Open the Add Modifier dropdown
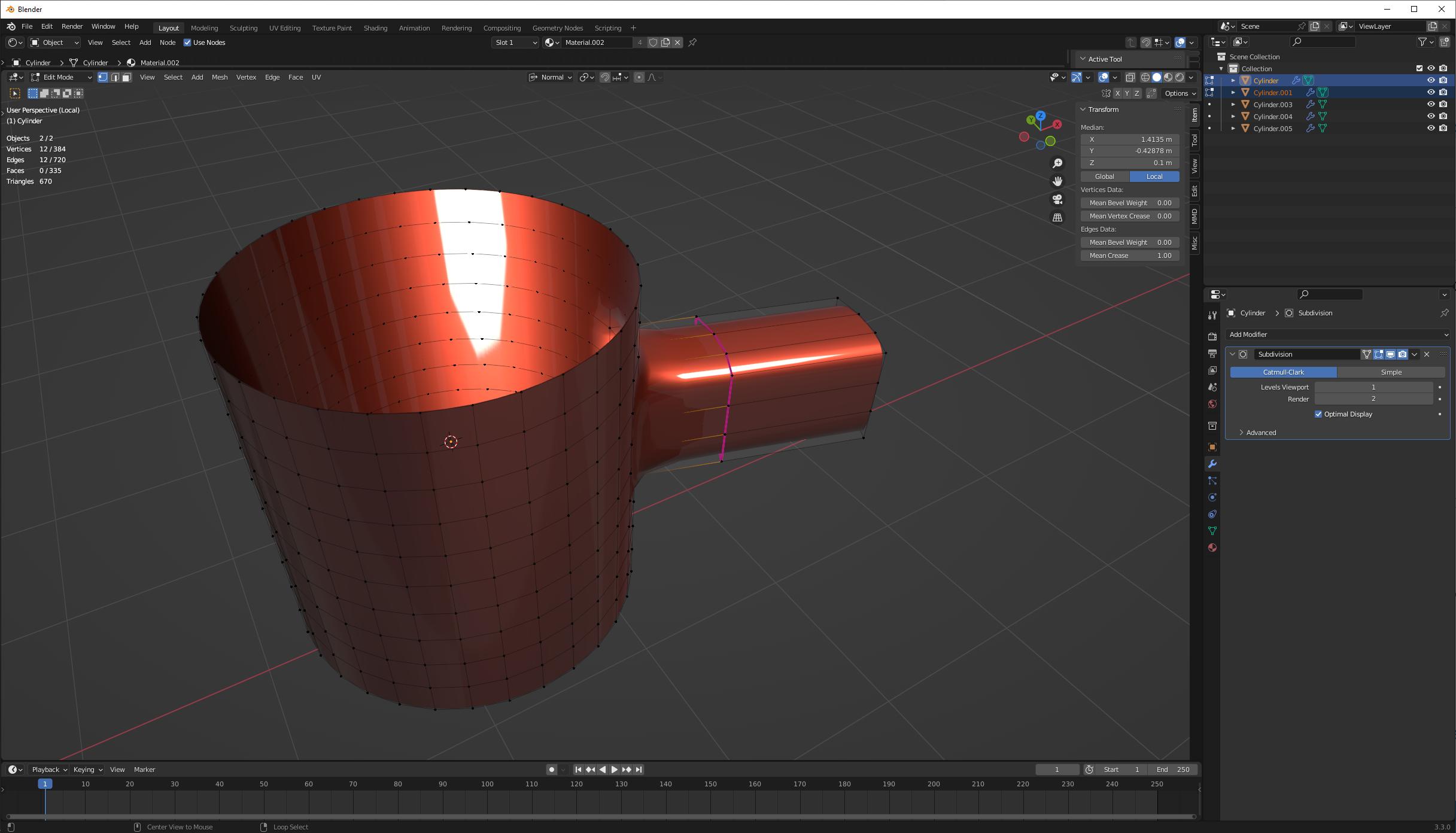The width and height of the screenshot is (1456, 833). coord(1338,335)
